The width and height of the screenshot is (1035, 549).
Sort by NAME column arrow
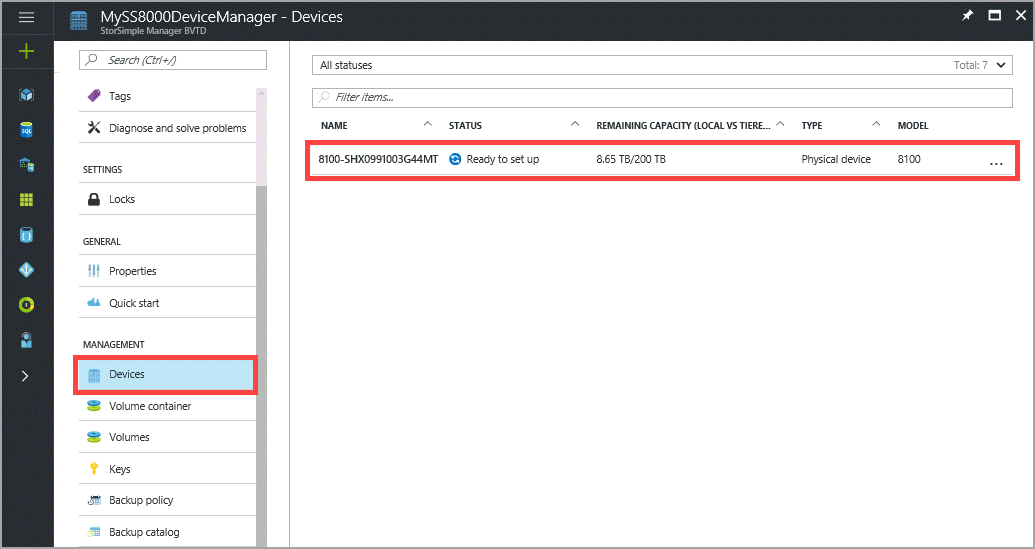(x=428, y=125)
